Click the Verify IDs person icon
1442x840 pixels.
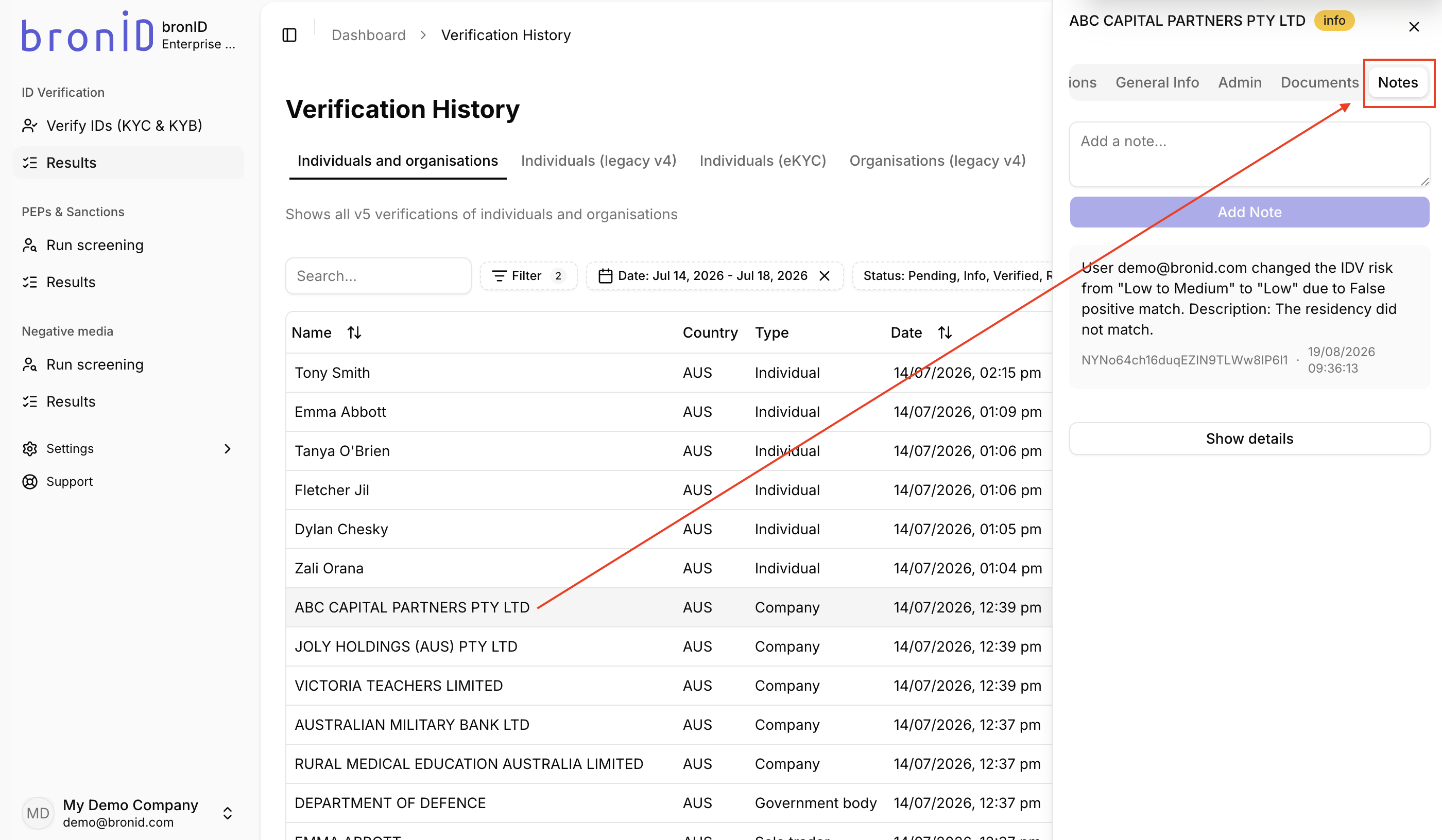[30, 126]
